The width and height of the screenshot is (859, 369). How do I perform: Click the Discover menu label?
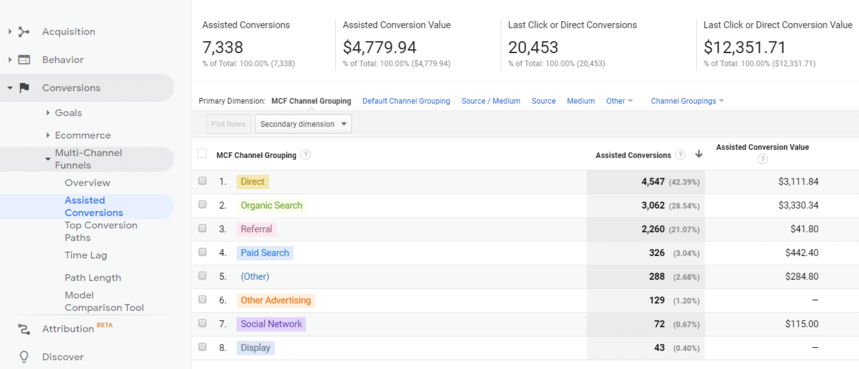(x=63, y=357)
